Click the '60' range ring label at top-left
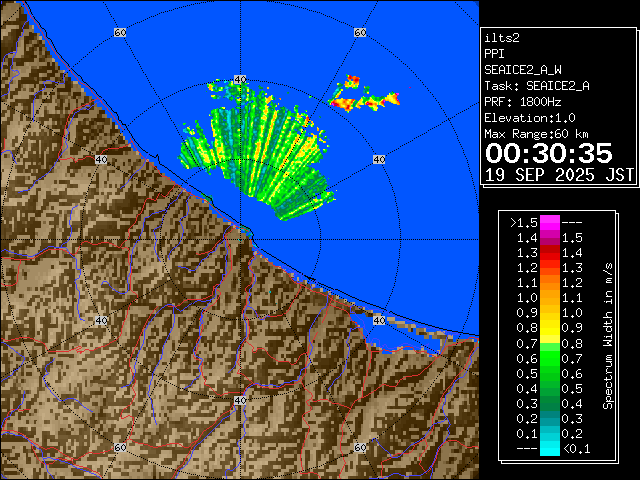640x480 pixels. [120, 33]
